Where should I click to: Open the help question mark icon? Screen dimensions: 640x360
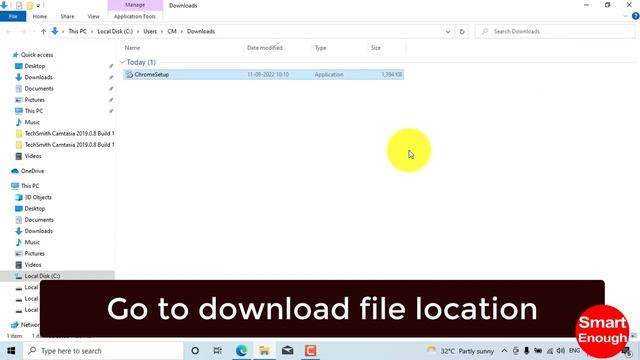click(x=635, y=16)
